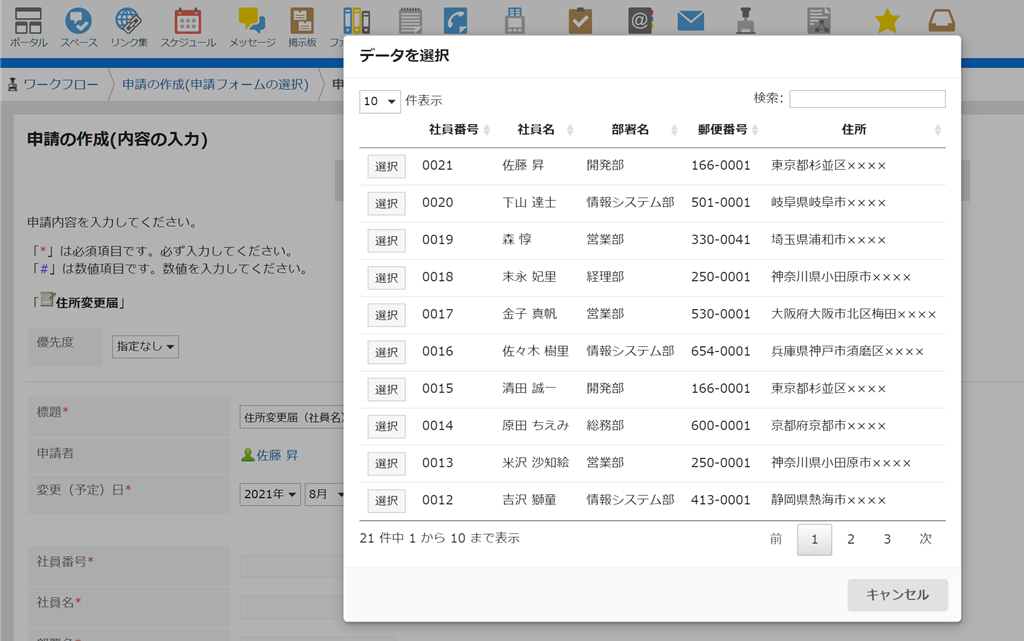Click 前 to view previous page
The width and height of the screenshot is (1024, 641).
[x=776, y=539]
